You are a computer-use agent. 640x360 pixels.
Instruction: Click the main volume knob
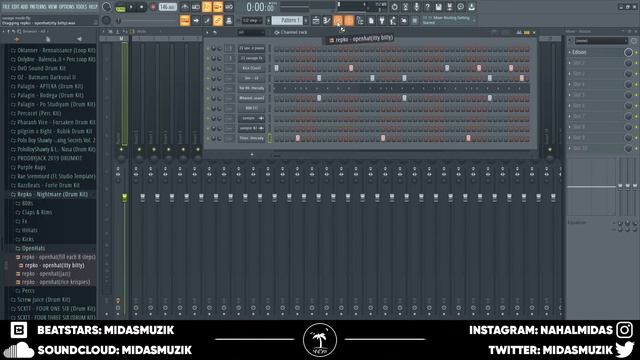coord(107,7)
